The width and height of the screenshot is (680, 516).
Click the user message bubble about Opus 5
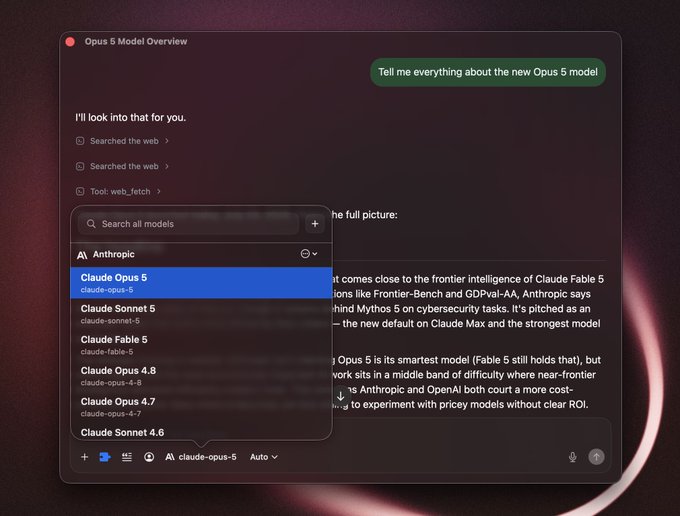[x=488, y=72]
